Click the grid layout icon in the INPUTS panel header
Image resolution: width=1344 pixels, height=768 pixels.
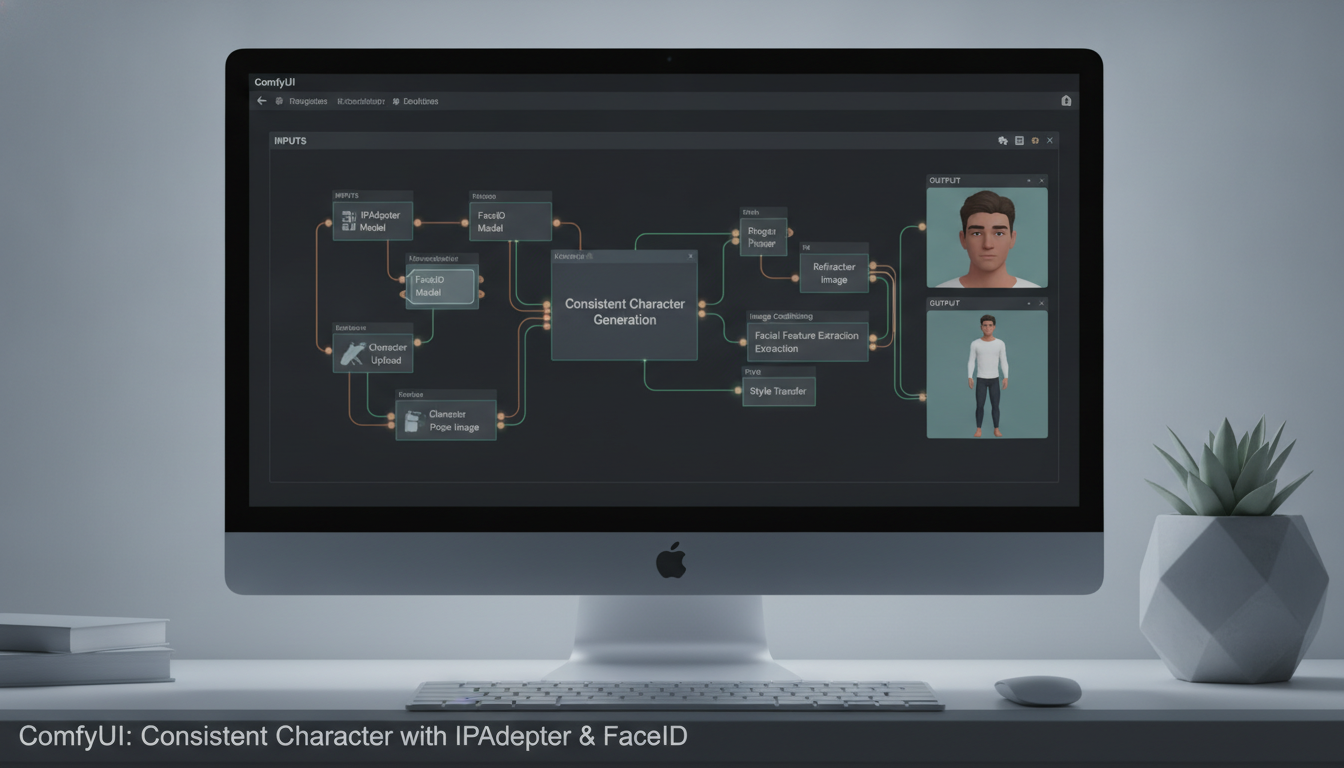coord(1019,141)
